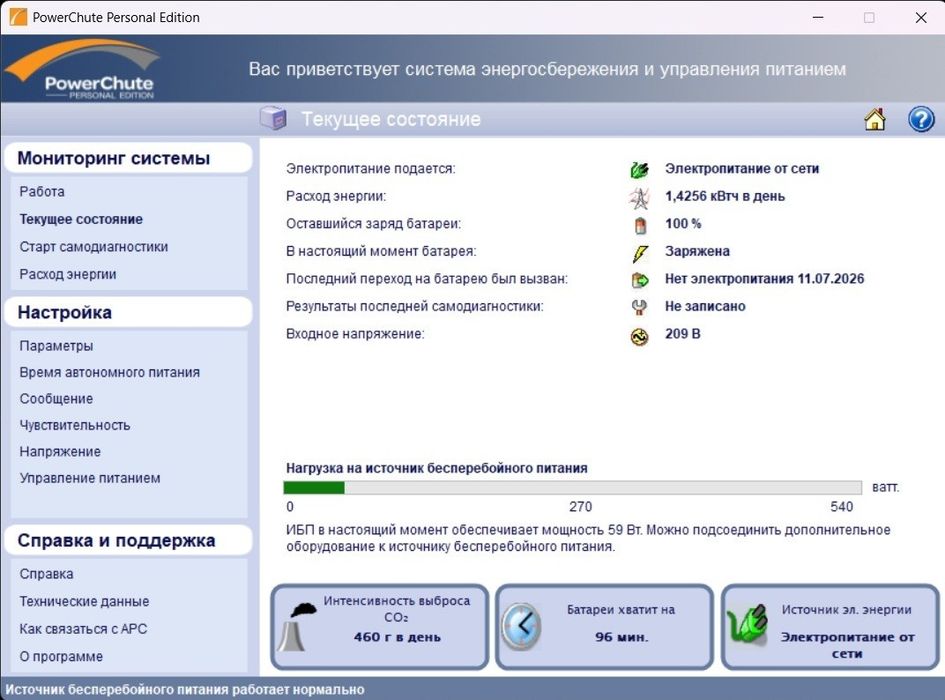
Task: Click the Мониторинг системы section header
Action: pyautogui.click(x=128, y=158)
